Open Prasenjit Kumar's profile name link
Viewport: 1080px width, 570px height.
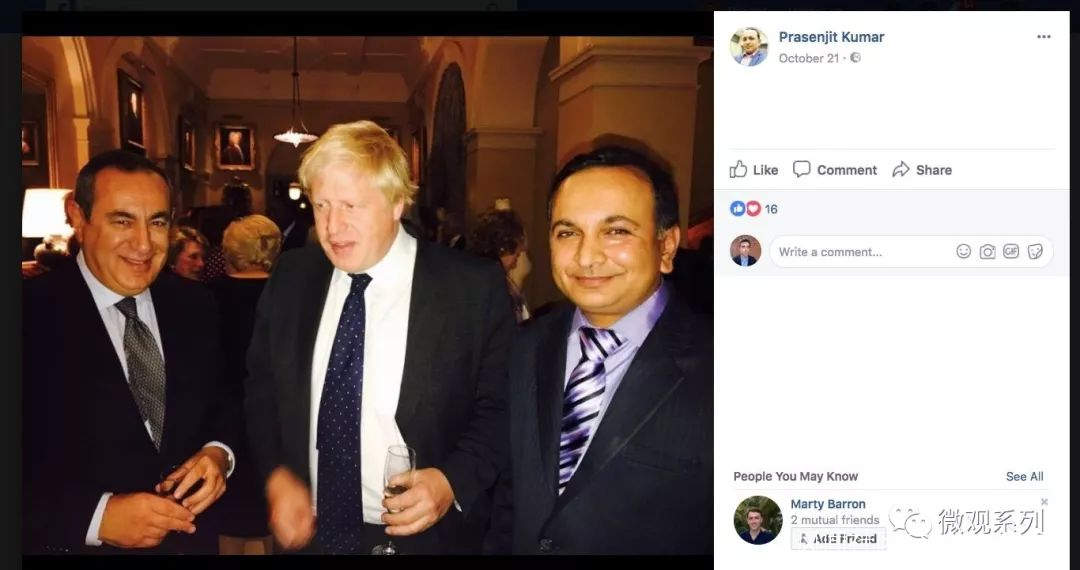831,37
